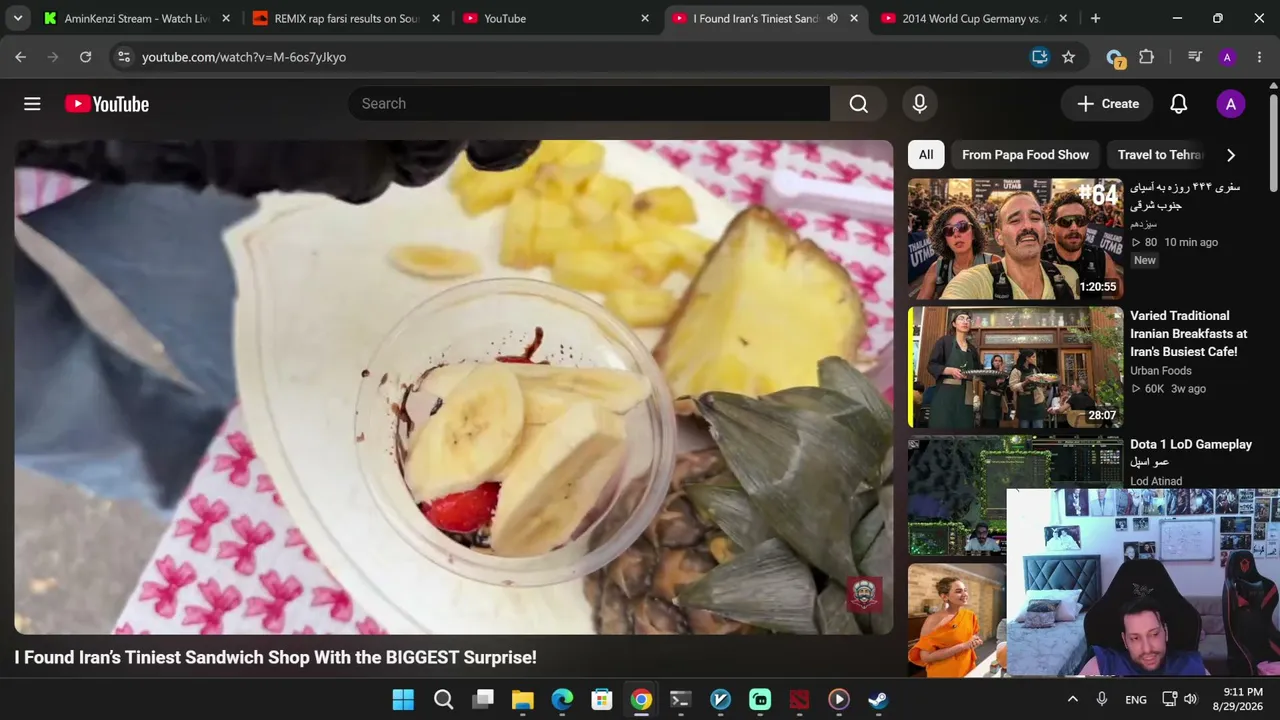This screenshot has height=720, width=1280.
Task: Show hidden system tray icons
Action: [1073, 700]
